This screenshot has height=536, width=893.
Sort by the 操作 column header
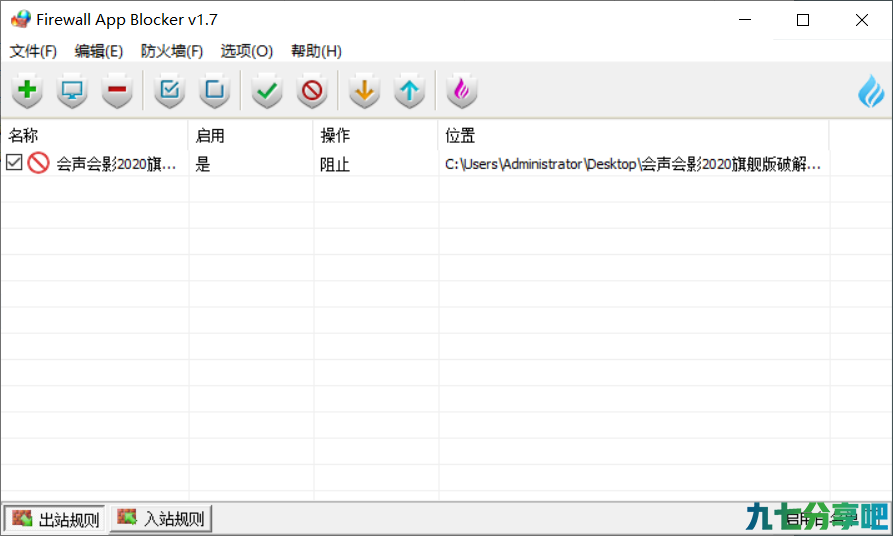click(x=376, y=136)
